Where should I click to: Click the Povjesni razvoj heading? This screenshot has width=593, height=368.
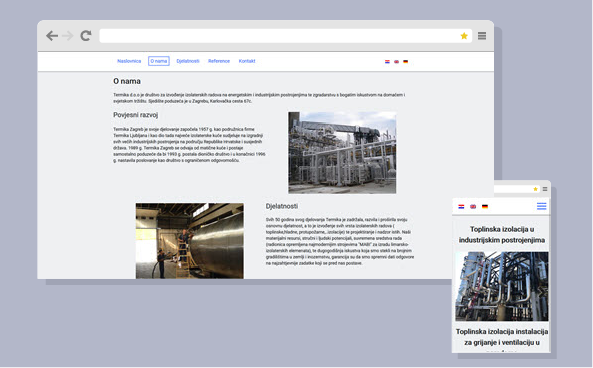(136, 115)
